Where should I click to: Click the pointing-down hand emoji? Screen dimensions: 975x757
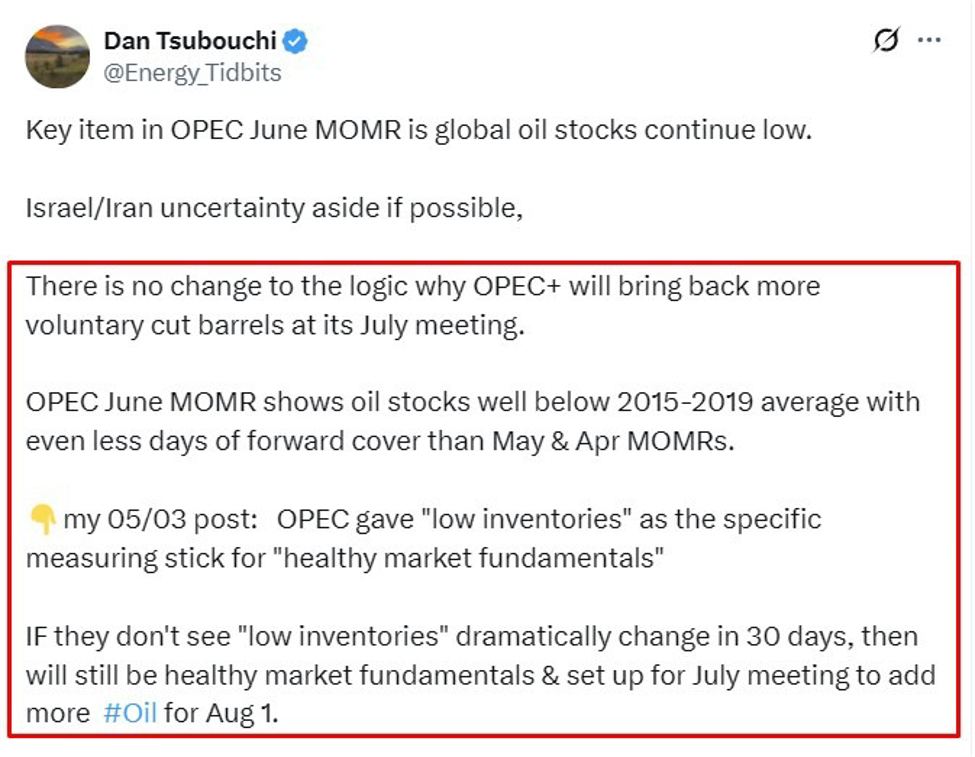[42, 520]
